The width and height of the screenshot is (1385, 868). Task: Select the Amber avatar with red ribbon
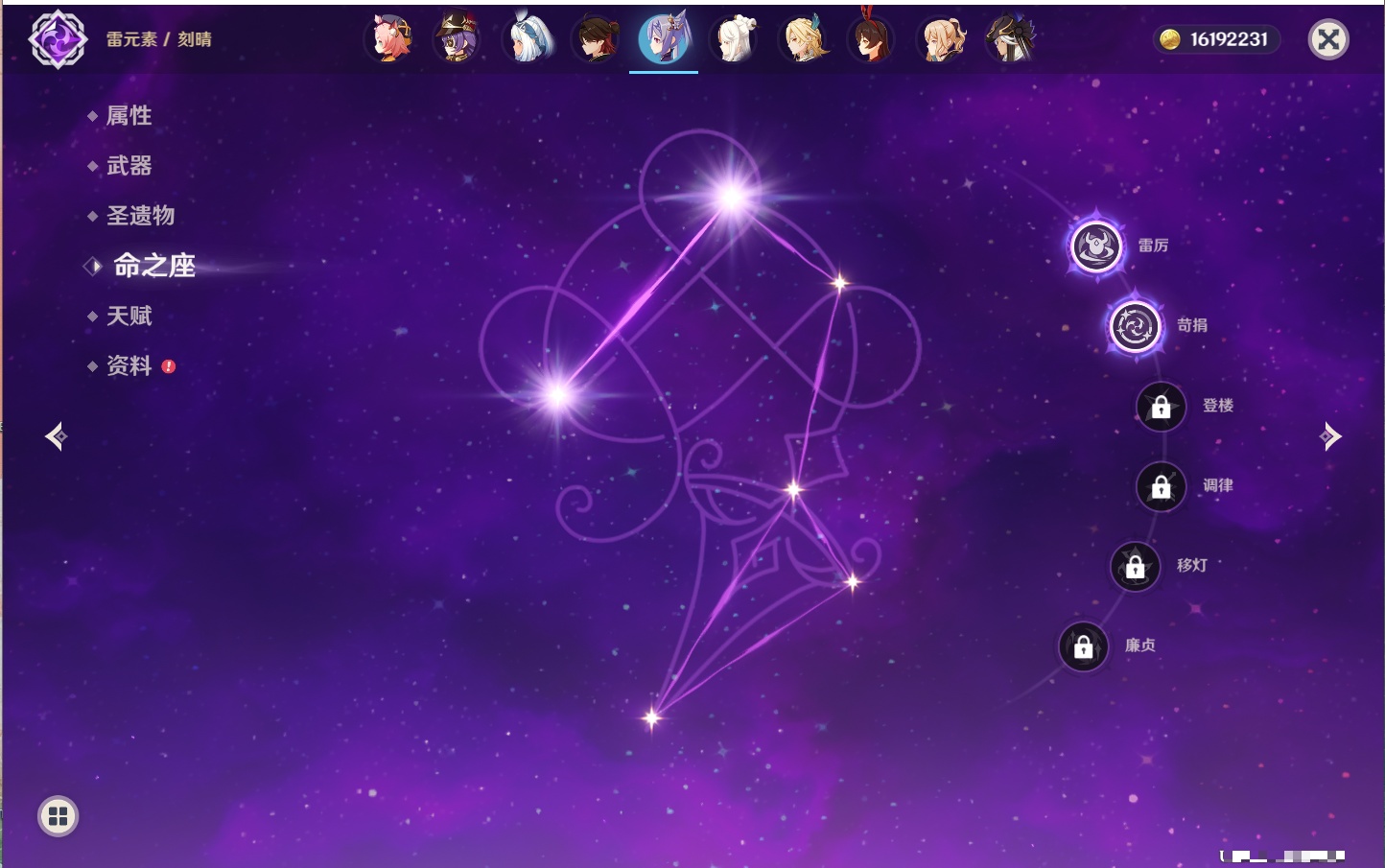870,39
